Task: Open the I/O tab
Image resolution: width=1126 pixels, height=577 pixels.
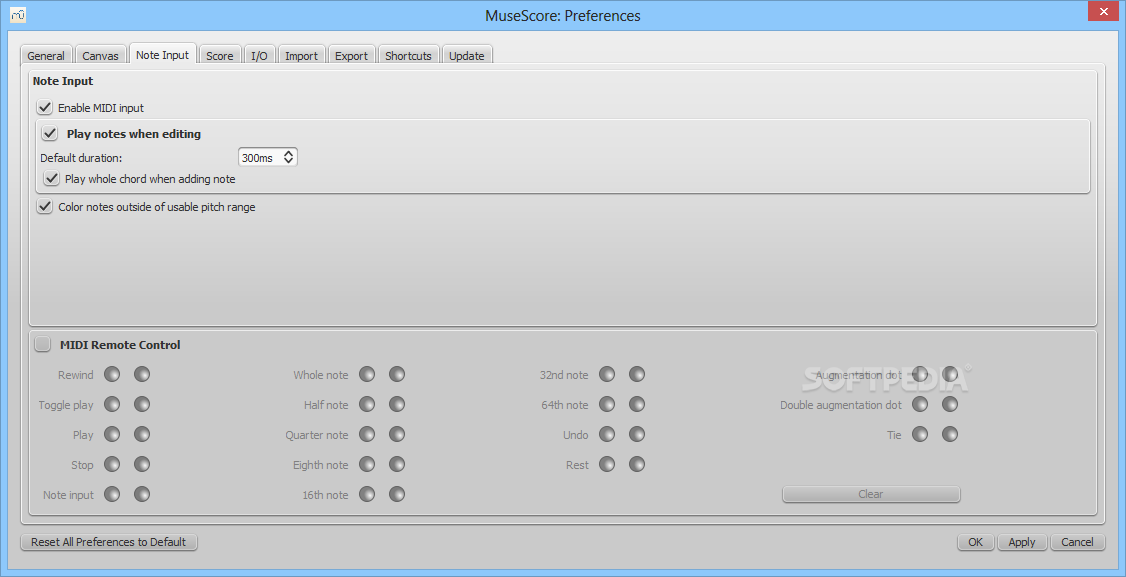Action: click(x=259, y=55)
